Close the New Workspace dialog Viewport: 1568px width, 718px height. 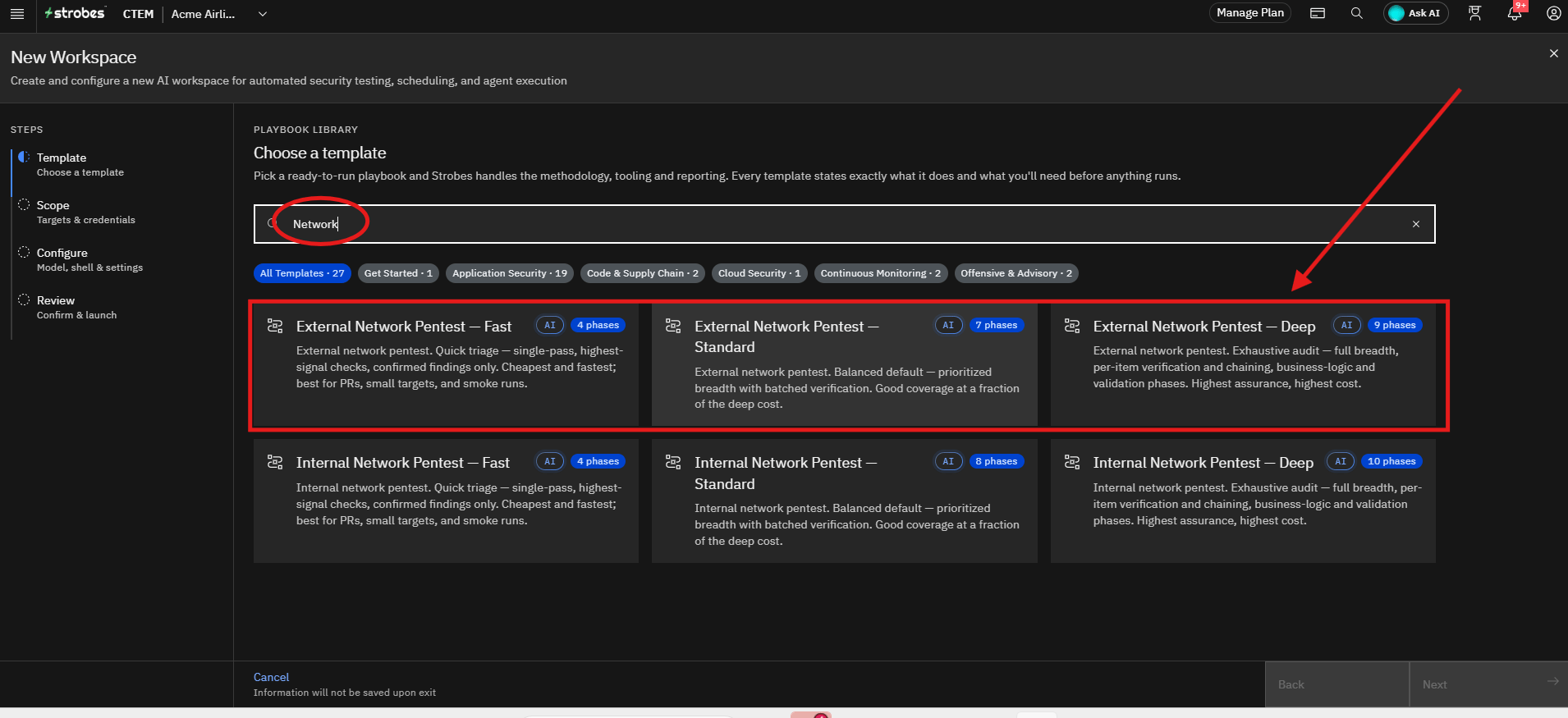1553,53
